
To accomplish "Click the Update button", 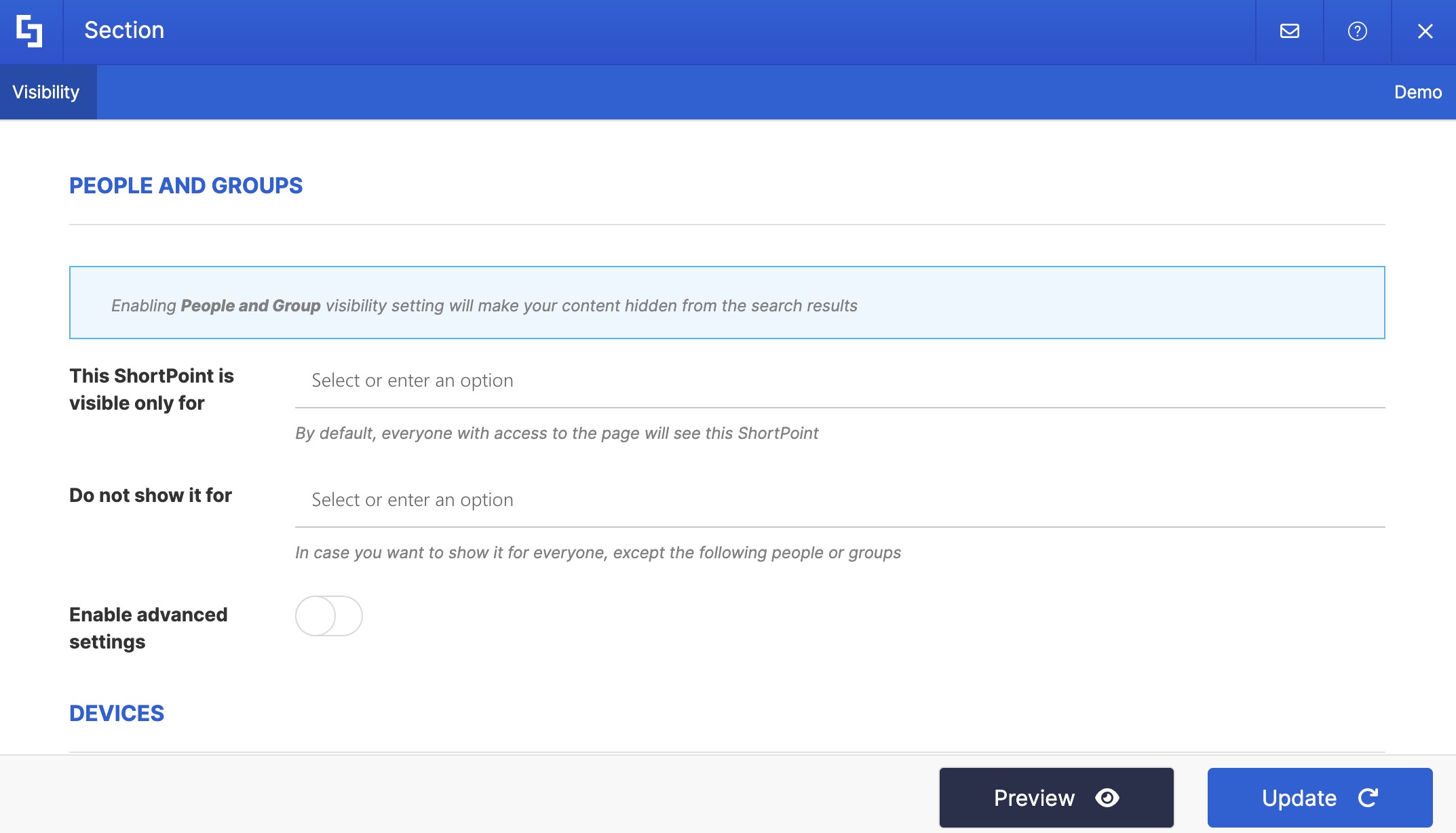I will pos(1319,798).
